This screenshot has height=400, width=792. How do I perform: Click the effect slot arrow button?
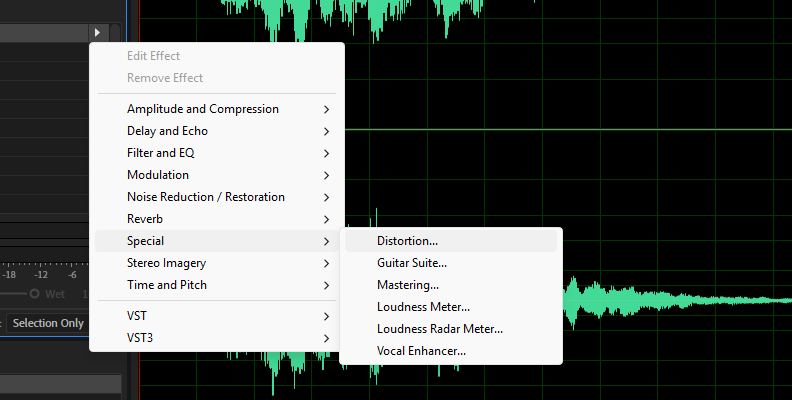[x=97, y=33]
